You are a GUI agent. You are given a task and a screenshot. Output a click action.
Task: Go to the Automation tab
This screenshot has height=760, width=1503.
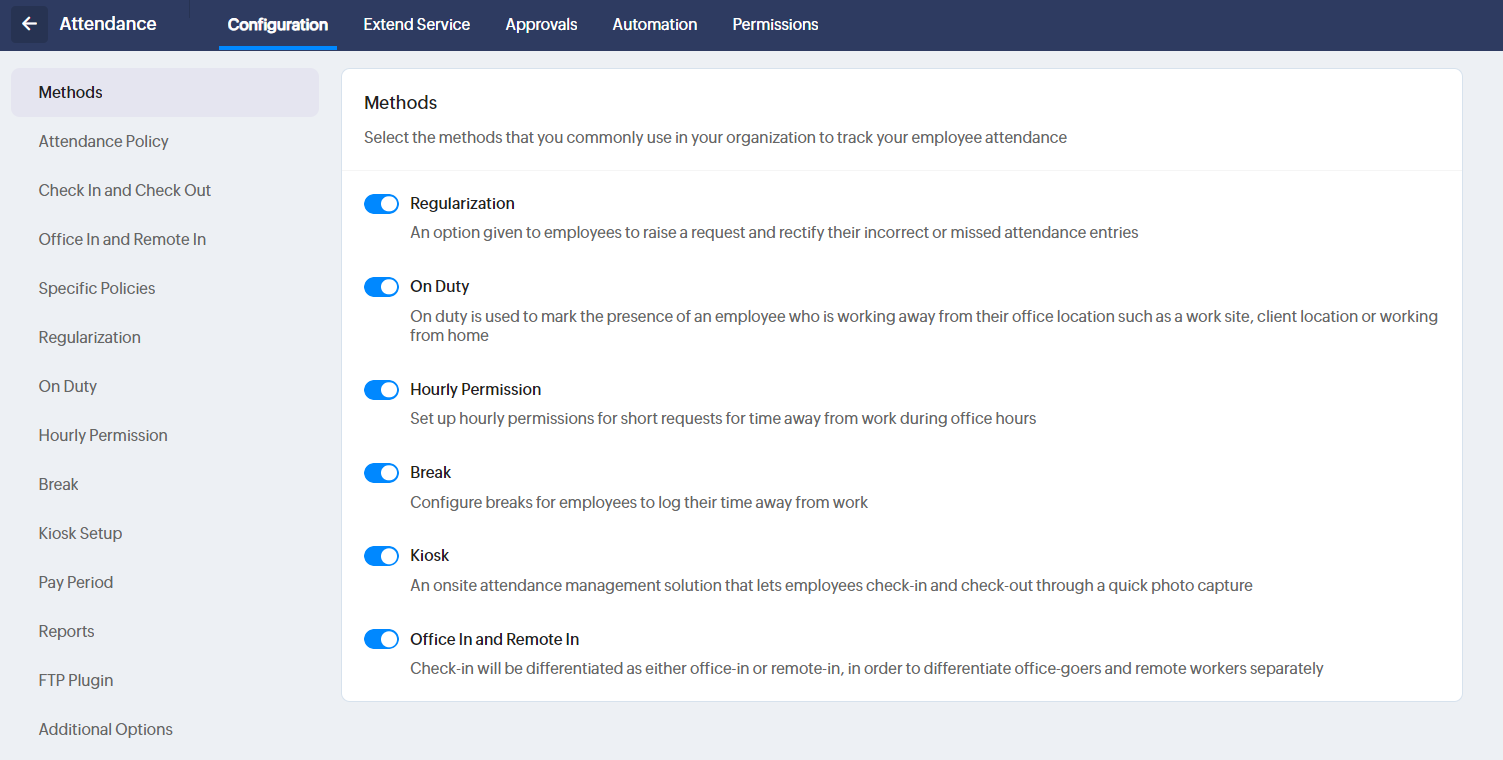pos(655,24)
